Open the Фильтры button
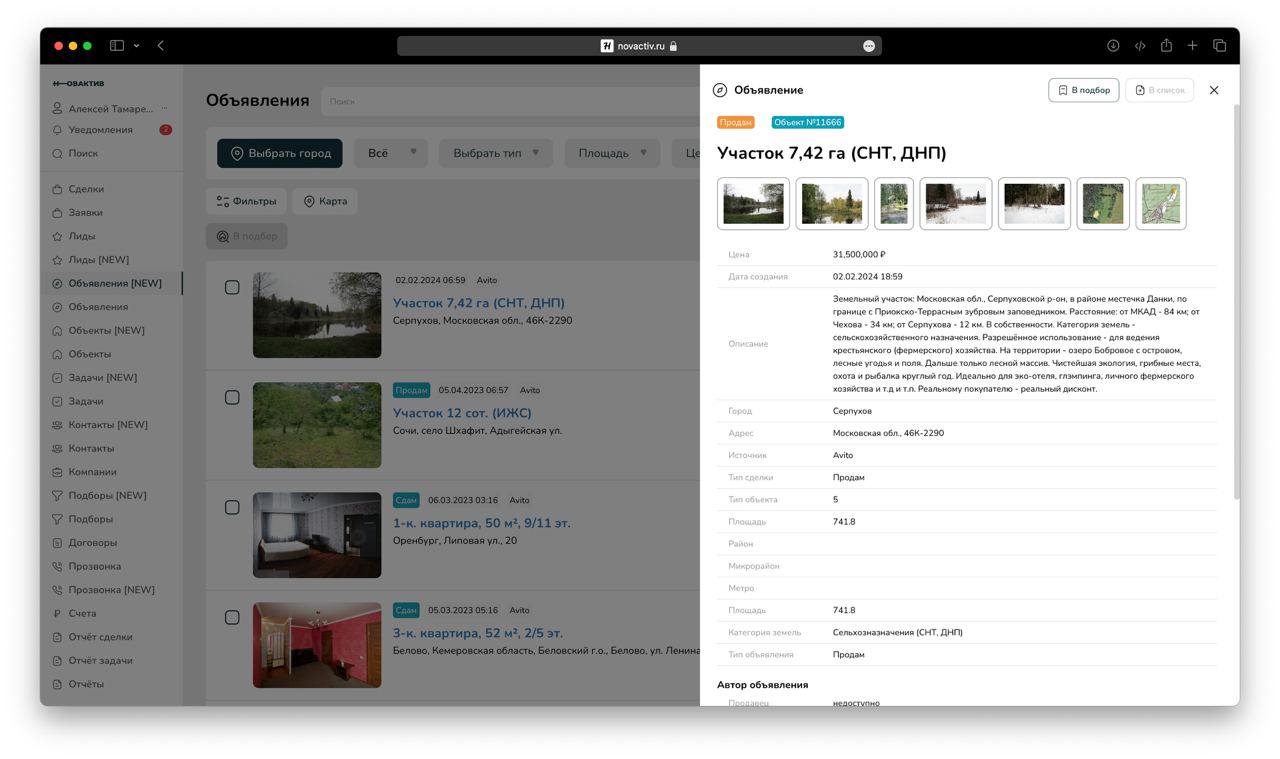The image size is (1280, 759). (x=246, y=201)
